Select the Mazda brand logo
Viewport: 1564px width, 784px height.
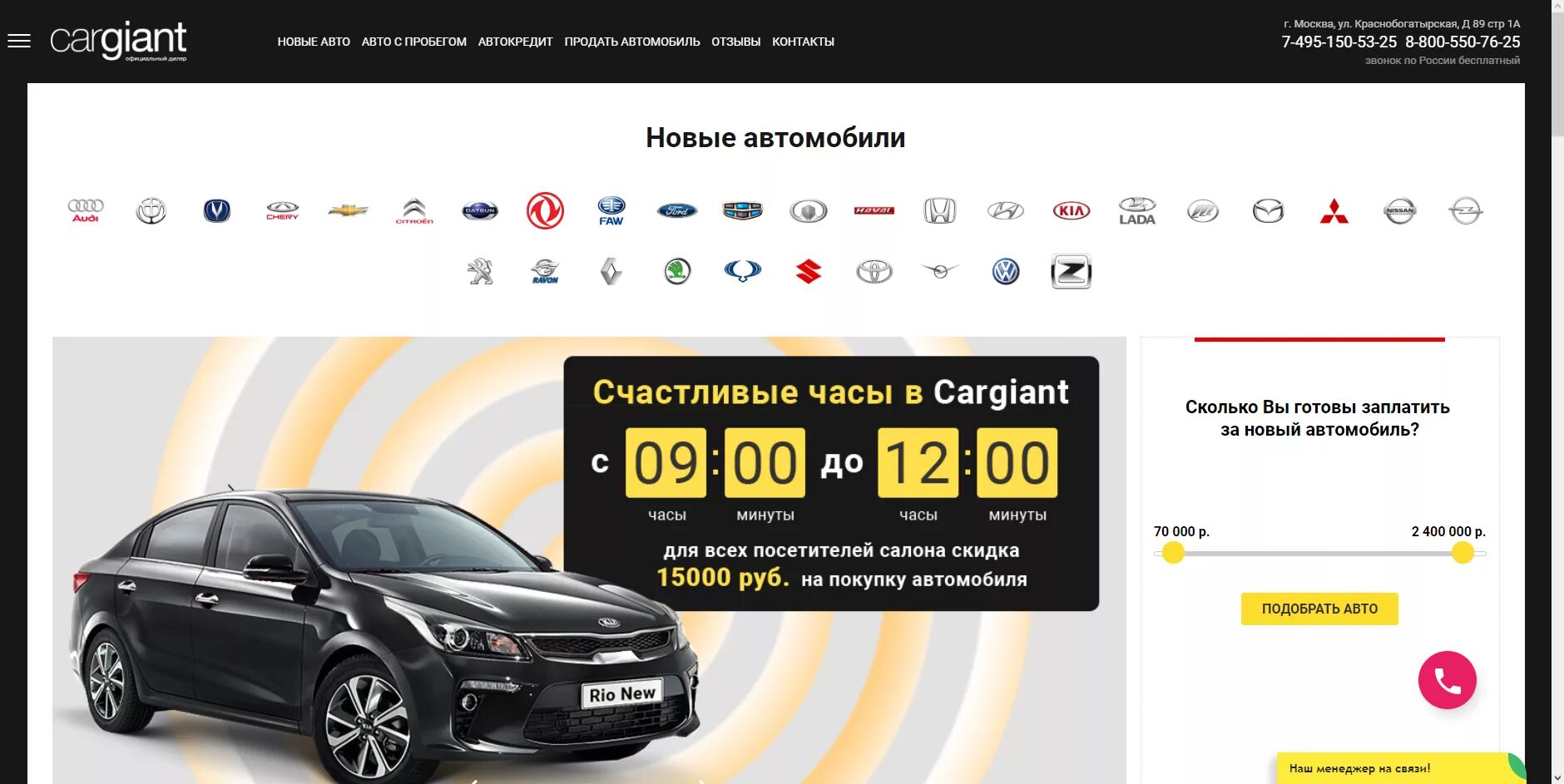click(1269, 211)
